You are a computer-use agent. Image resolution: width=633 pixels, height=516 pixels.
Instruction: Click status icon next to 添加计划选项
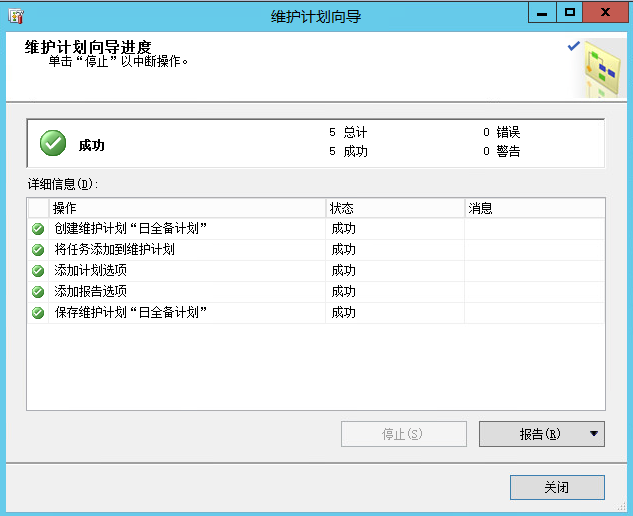tap(38, 271)
